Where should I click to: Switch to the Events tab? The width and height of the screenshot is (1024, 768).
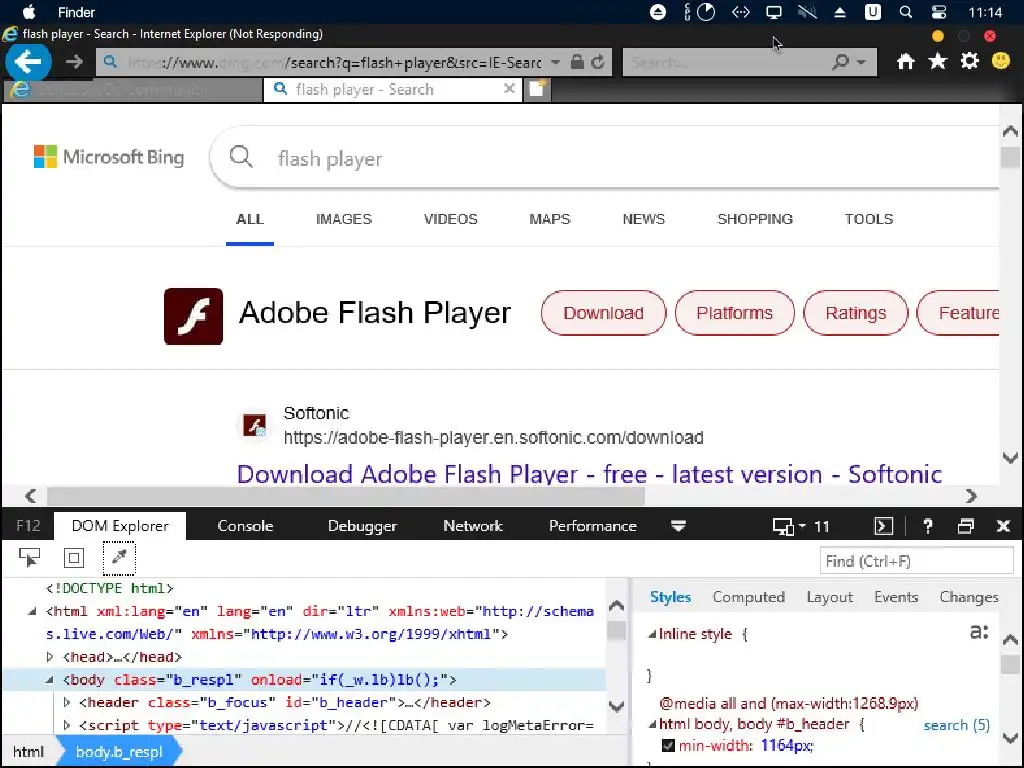(896, 597)
